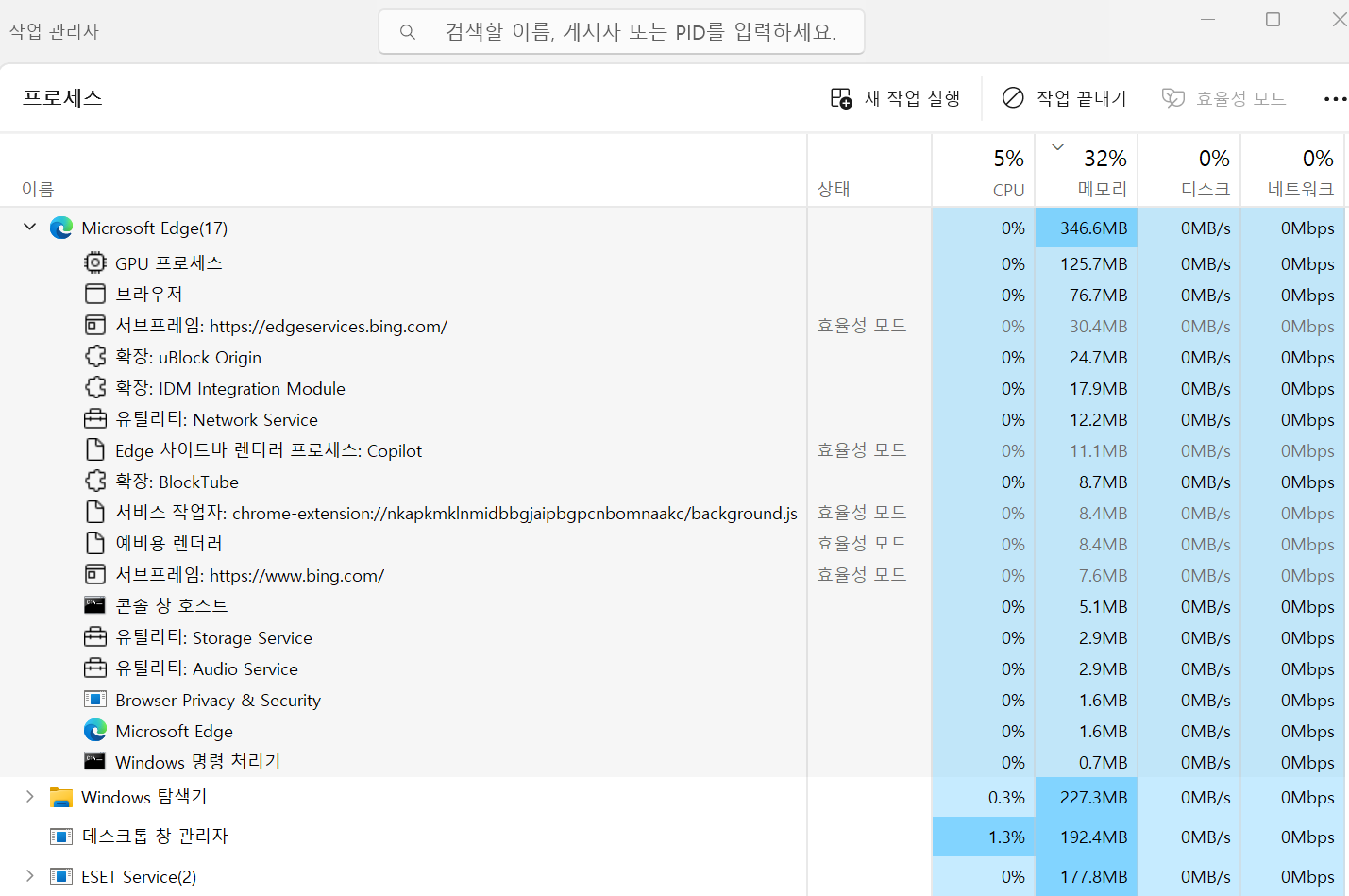Sort by the CPU column header

[x=984, y=171]
